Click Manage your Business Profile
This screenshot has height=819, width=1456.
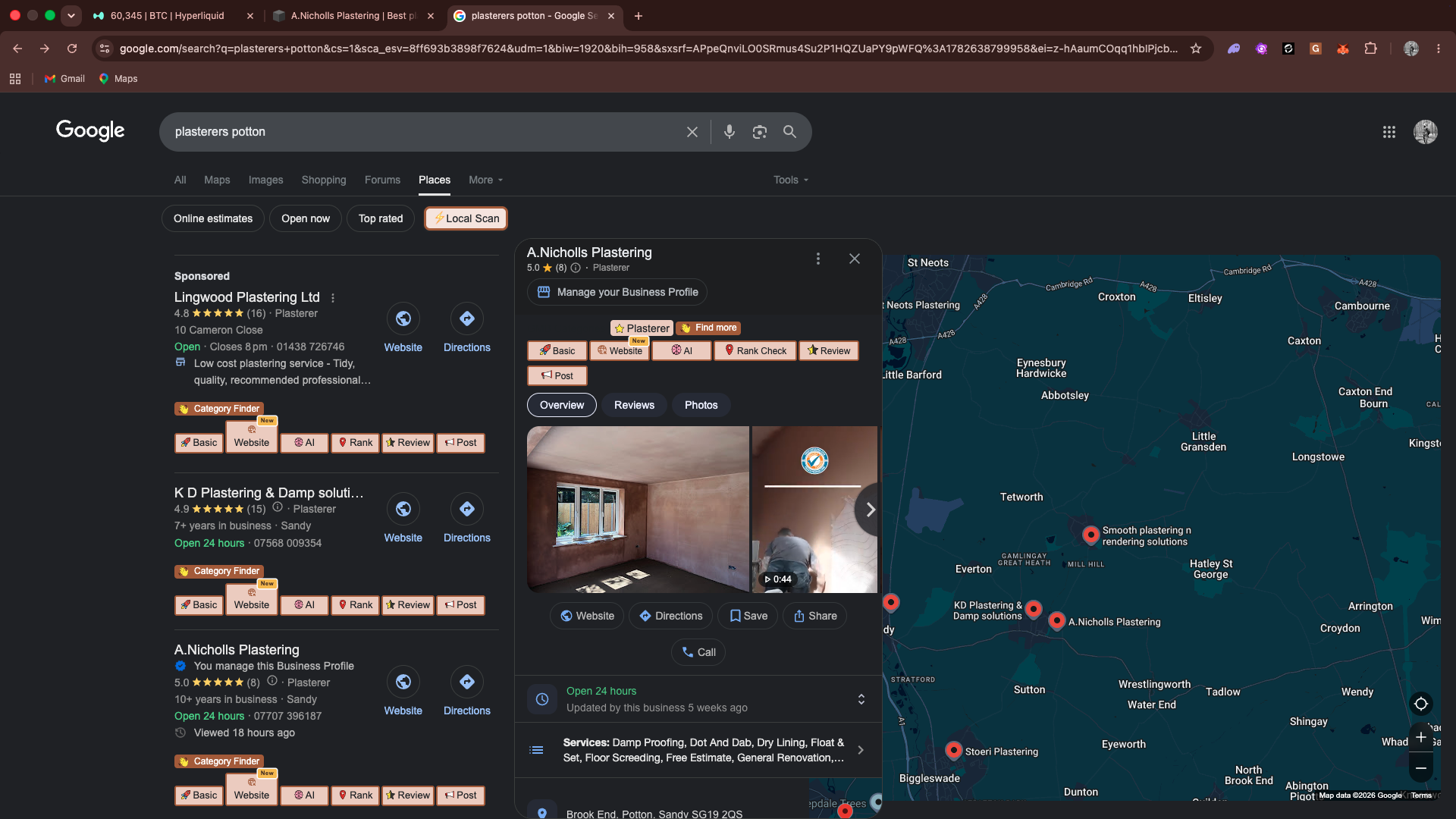pos(617,292)
